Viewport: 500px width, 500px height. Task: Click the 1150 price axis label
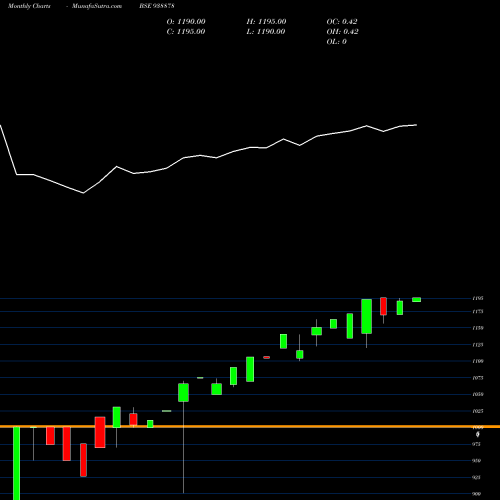478,328
